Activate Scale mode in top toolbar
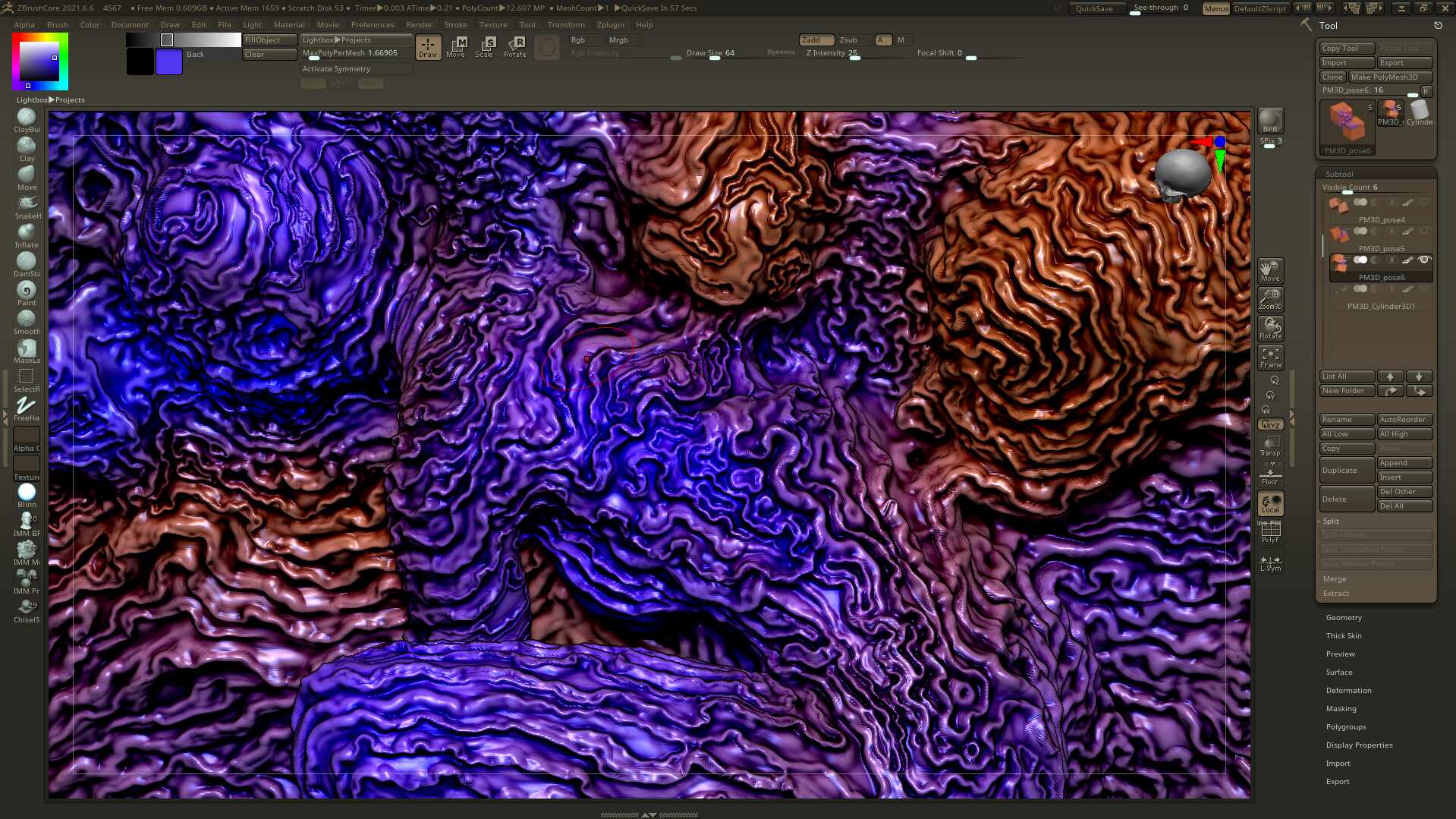This screenshot has width=1456, height=819. [485, 46]
